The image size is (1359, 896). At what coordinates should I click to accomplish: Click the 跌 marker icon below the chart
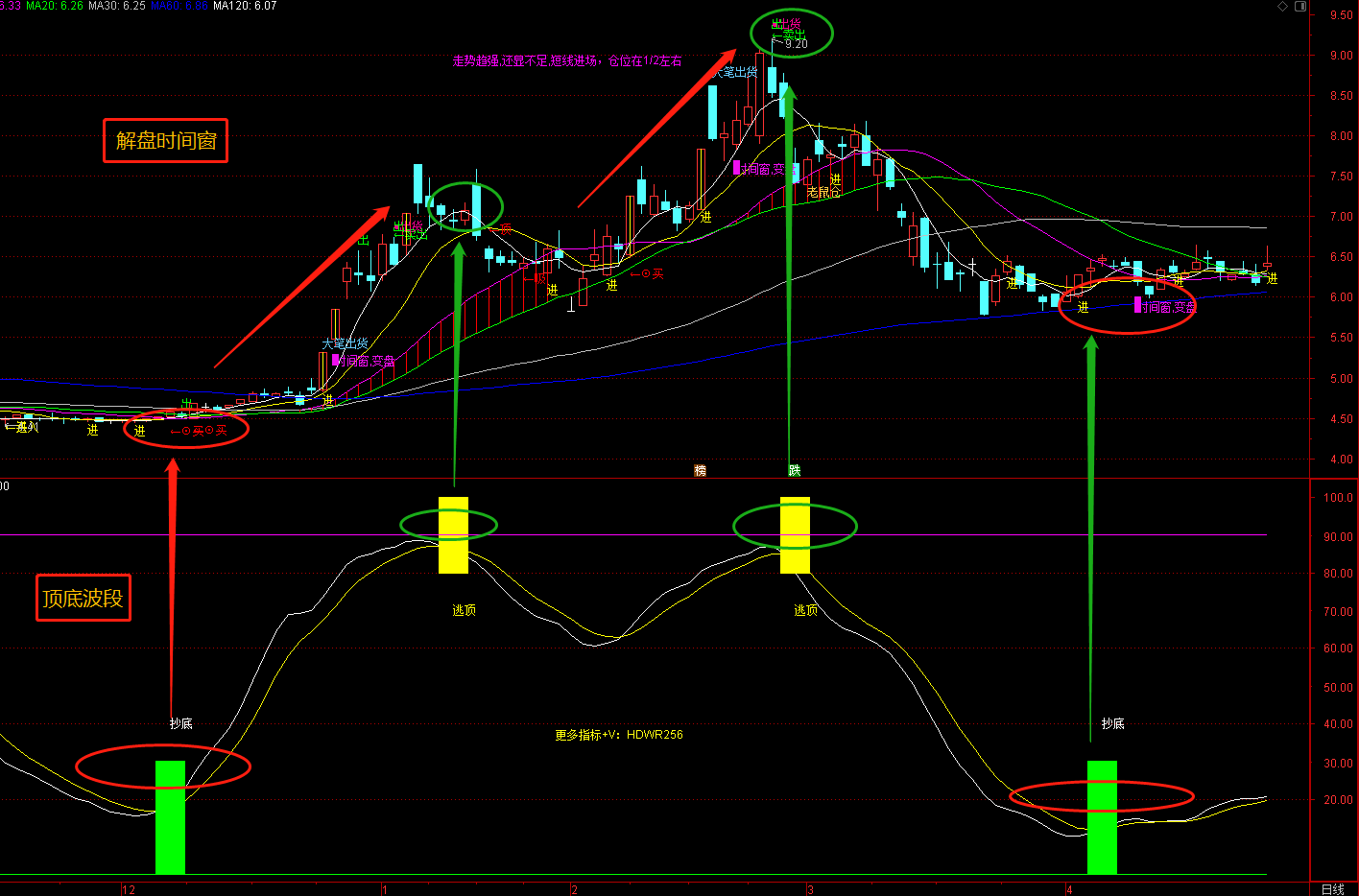pyautogui.click(x=795, y=470)
